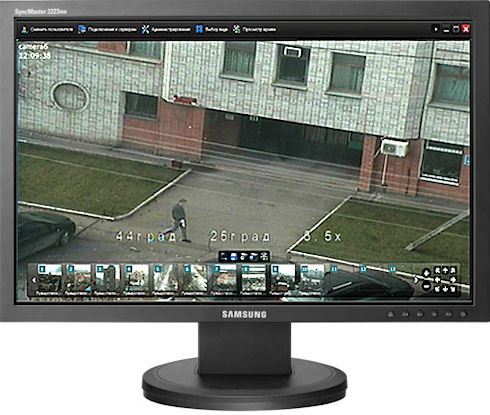Select camera thumbnail number 5

pyautogui.click(x=166, y=280)
